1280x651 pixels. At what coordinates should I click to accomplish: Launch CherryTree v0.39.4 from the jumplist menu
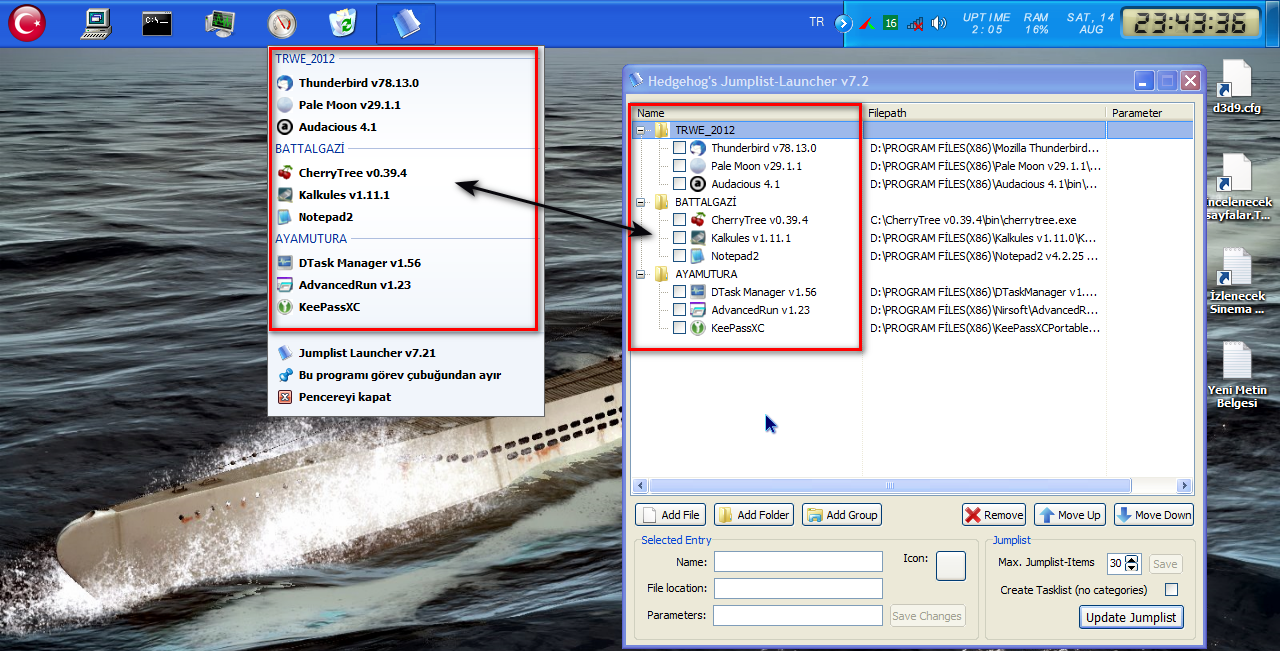tap(407, 173)
